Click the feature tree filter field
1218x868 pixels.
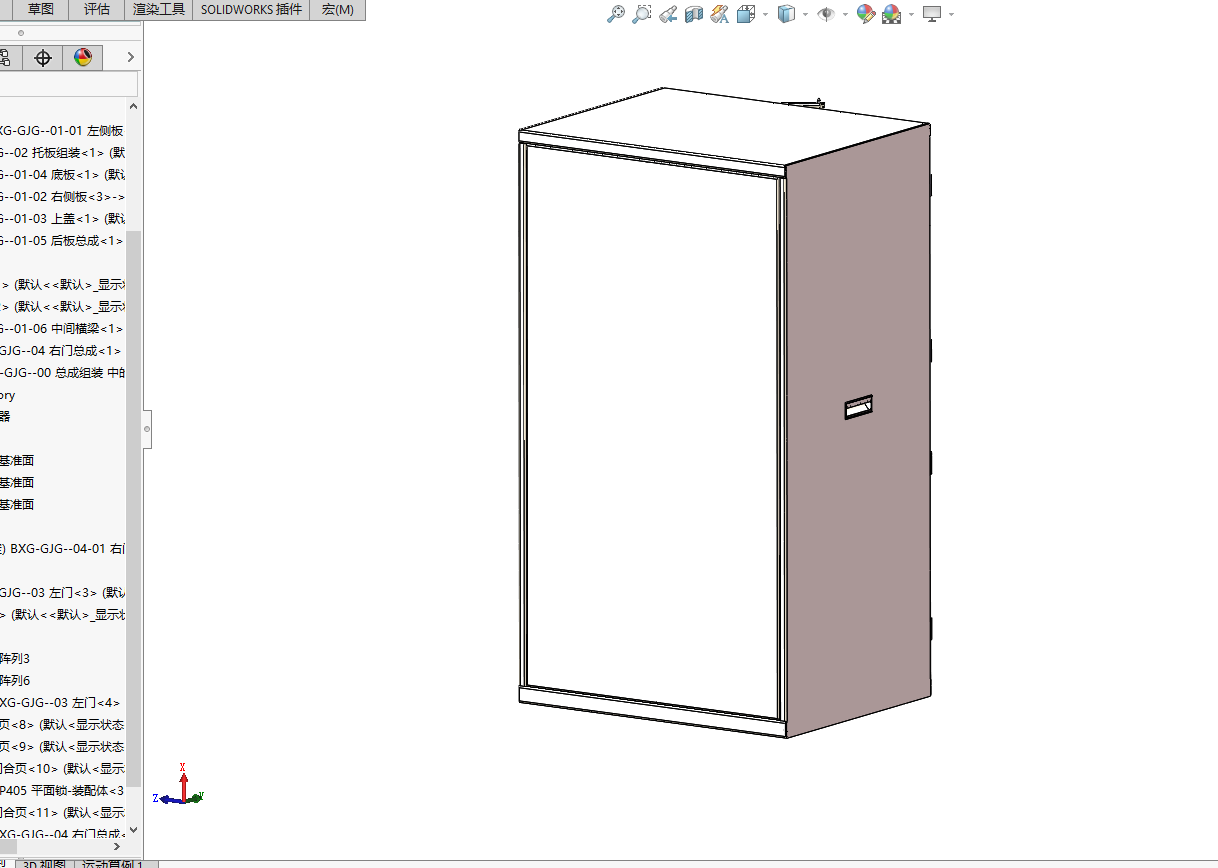(69, 84)
